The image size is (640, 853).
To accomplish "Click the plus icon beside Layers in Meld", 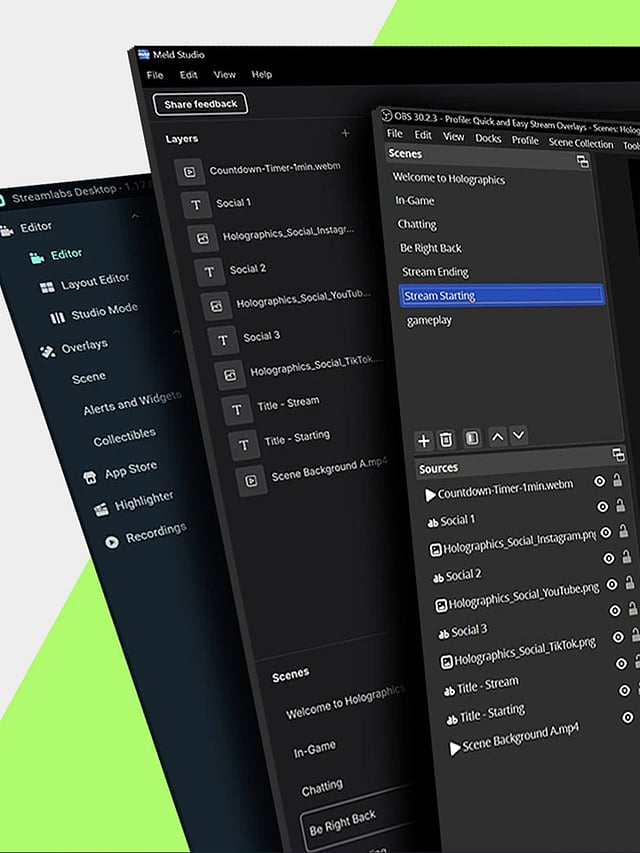I will click(345, 133).
